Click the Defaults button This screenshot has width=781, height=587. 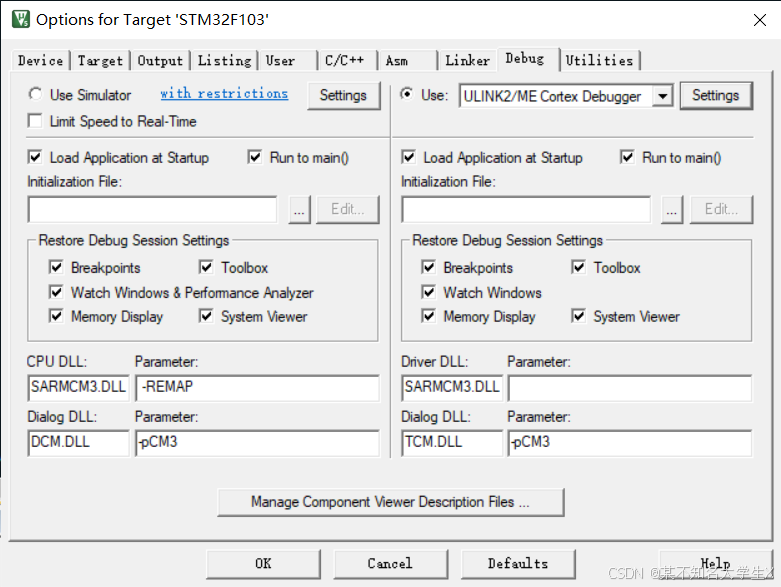point(518,564)
